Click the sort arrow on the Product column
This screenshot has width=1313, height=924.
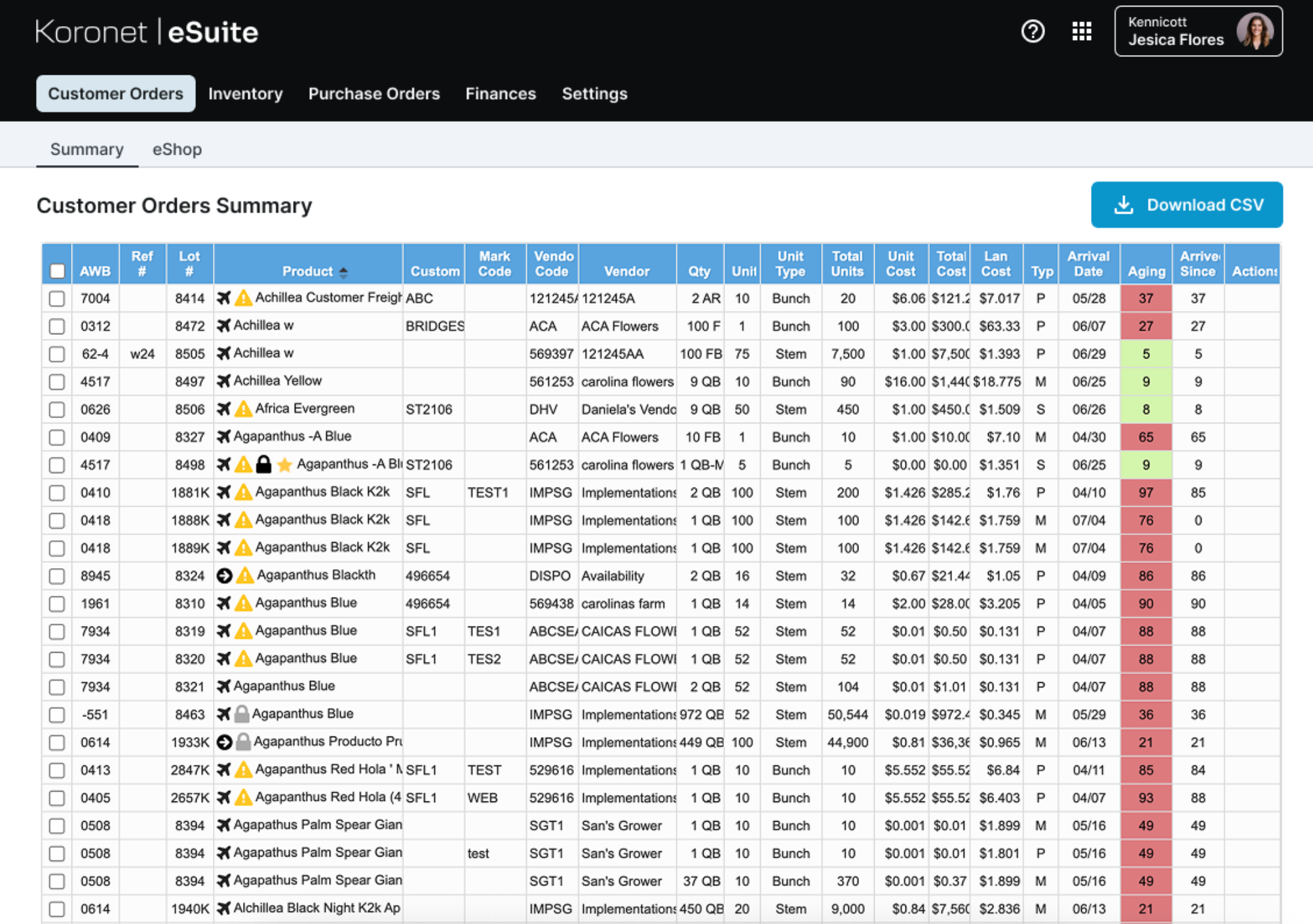point(343,271)
